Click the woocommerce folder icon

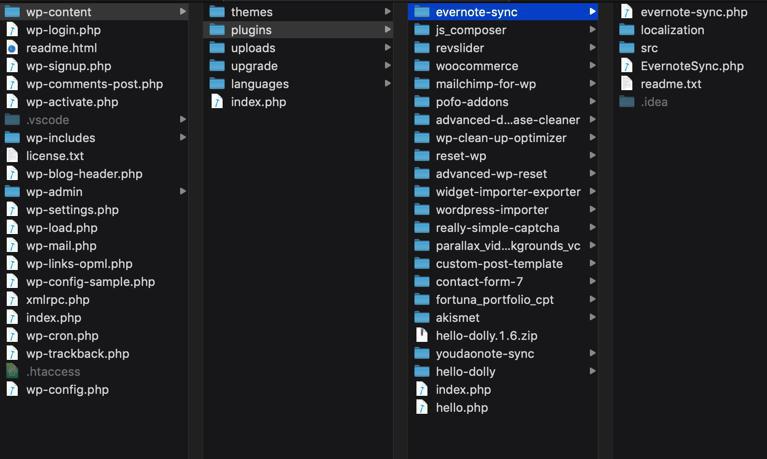click(422, 66)
